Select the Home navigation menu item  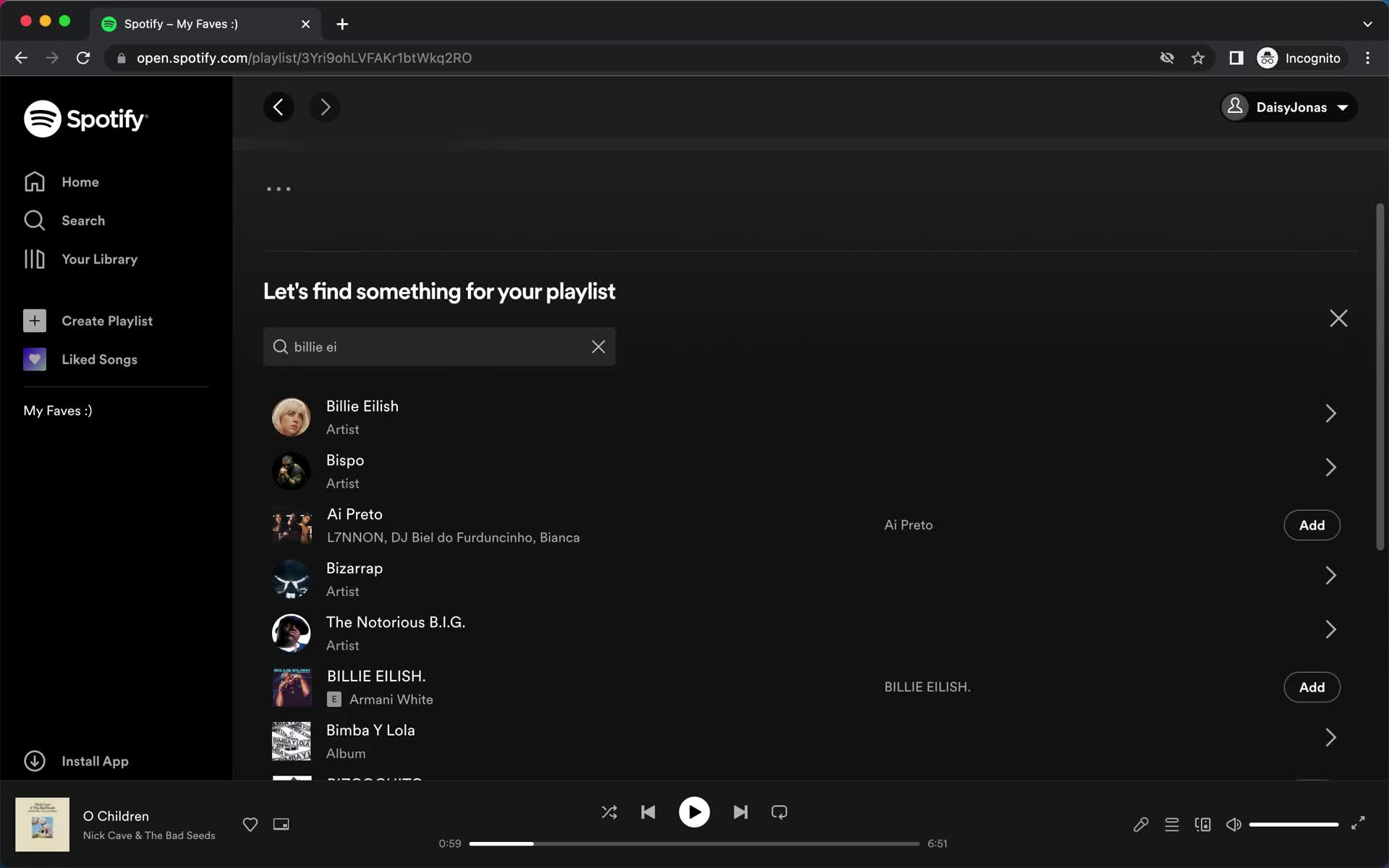click(80, 181)
